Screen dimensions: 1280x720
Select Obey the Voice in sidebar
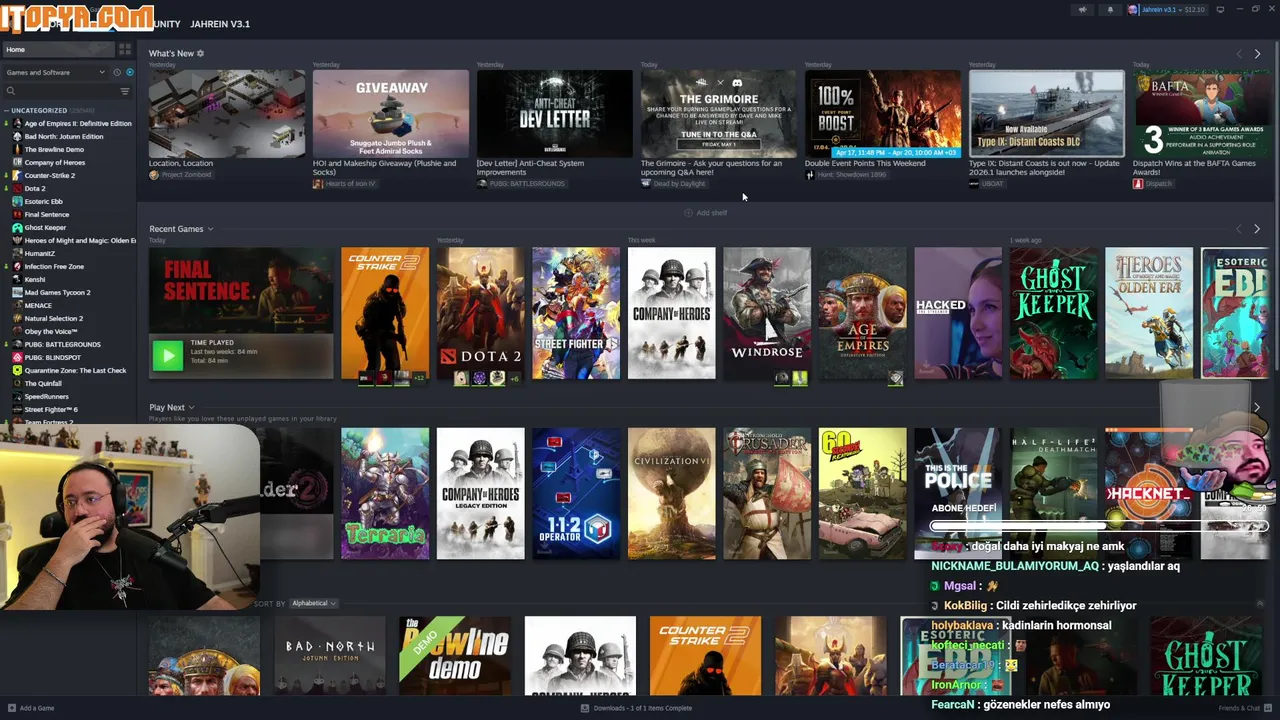pos(51,332)
